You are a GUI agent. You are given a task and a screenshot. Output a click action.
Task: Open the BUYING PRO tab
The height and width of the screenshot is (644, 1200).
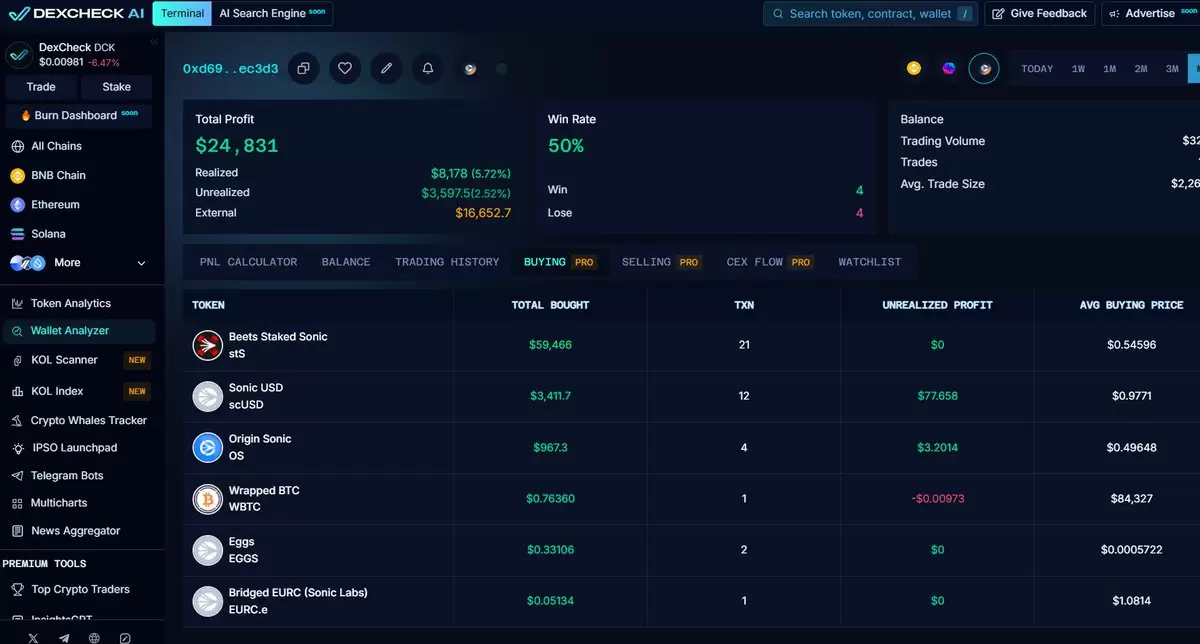pos(559,262)
